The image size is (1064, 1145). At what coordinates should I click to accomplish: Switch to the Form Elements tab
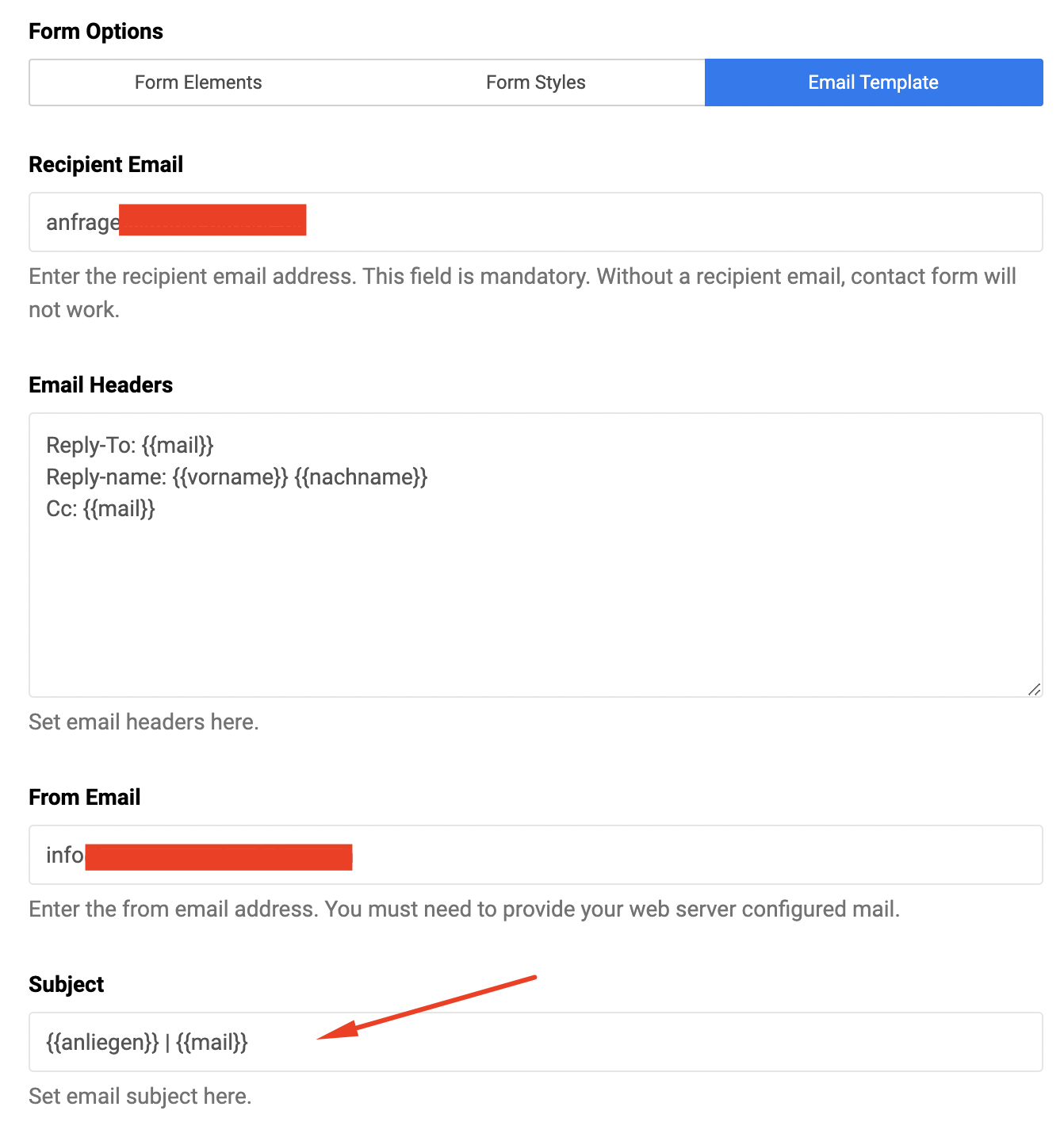pos(198,82)
